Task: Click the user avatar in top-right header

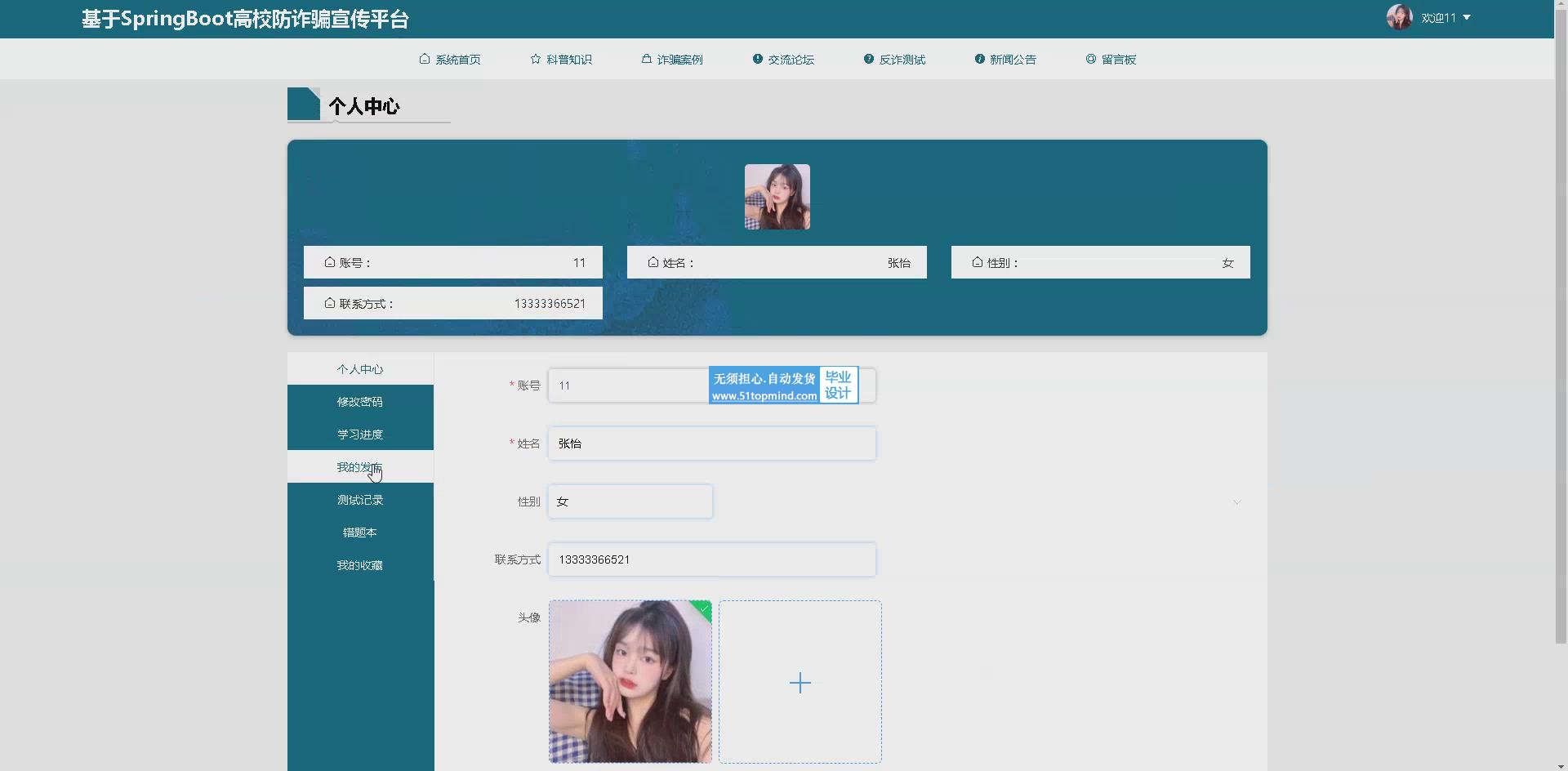Action: pyautogui.click(x=1399, y=17)
